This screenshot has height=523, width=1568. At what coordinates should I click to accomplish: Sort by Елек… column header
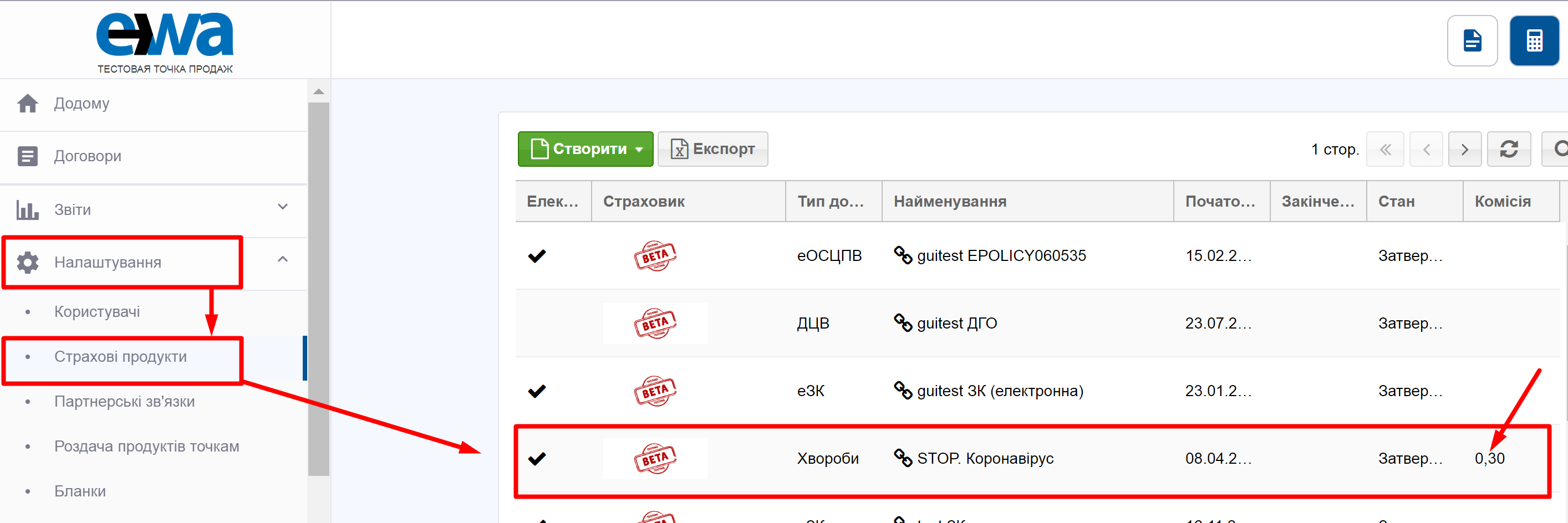553,201
